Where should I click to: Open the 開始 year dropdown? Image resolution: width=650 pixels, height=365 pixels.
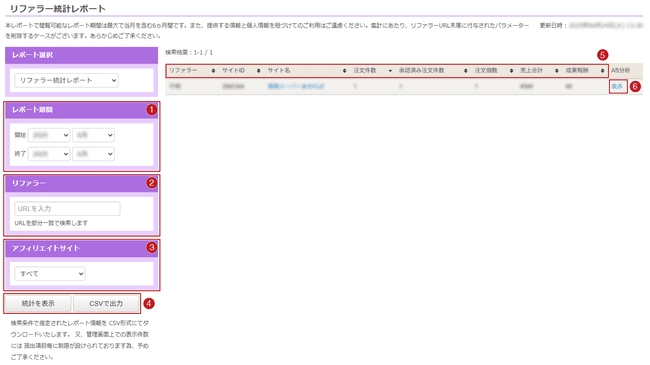pos(49,135)
